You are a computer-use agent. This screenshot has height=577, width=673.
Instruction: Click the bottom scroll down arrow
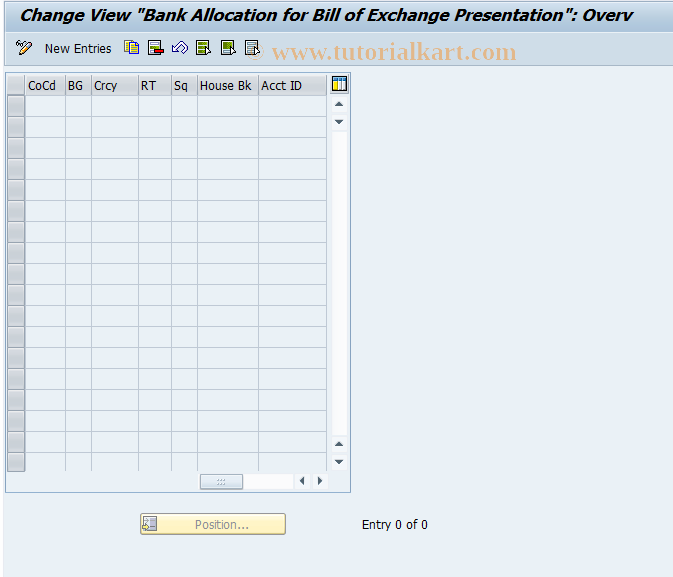click(x=339, y=462)
